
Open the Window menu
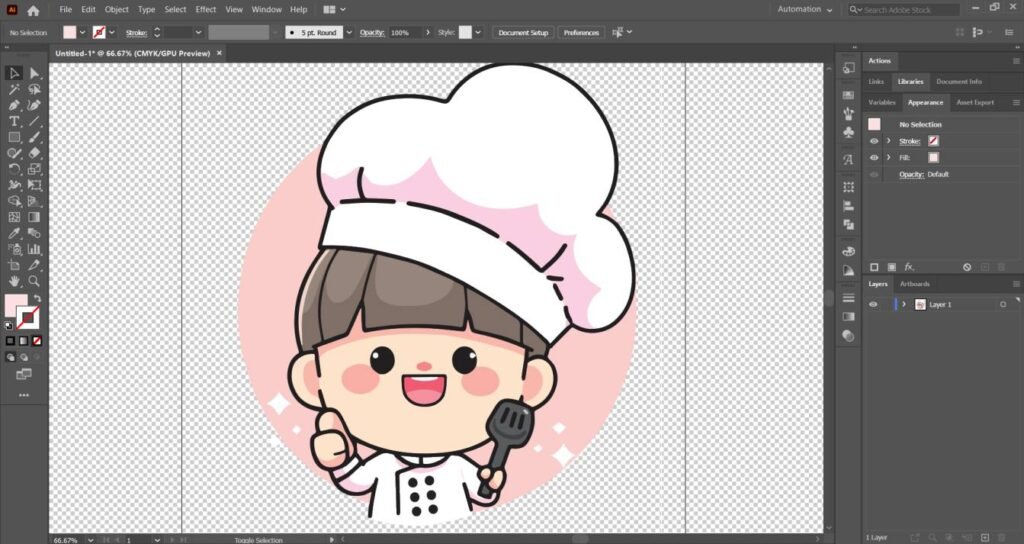pos(266,10)
